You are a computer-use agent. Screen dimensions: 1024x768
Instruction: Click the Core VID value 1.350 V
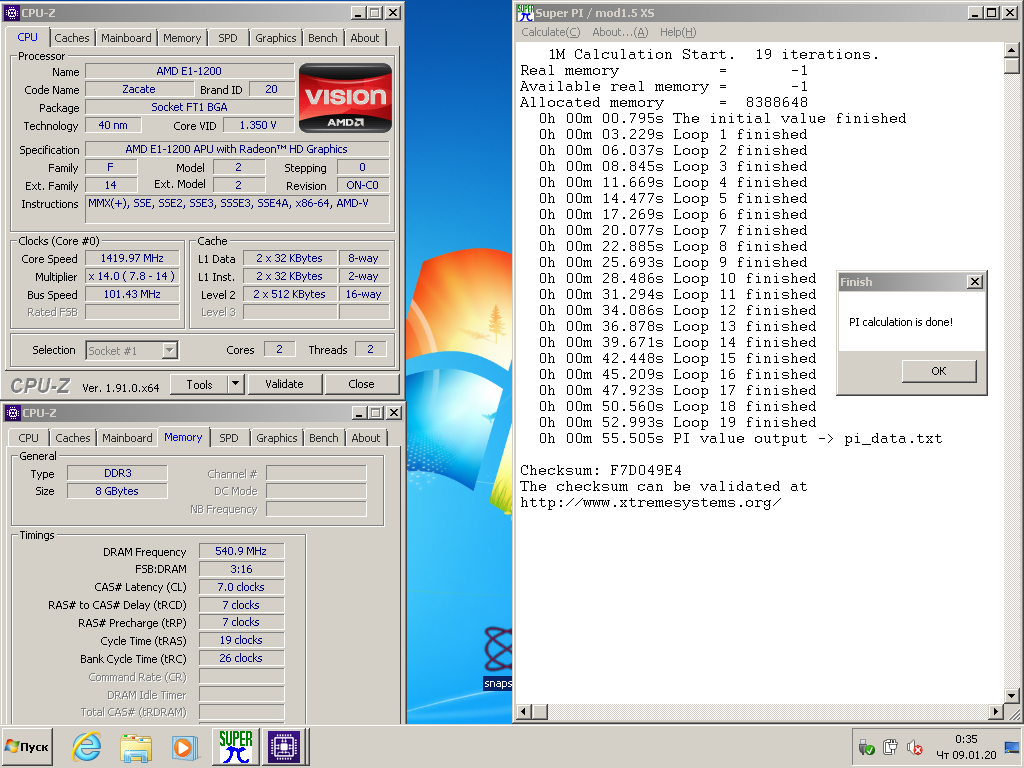[257, 125]
